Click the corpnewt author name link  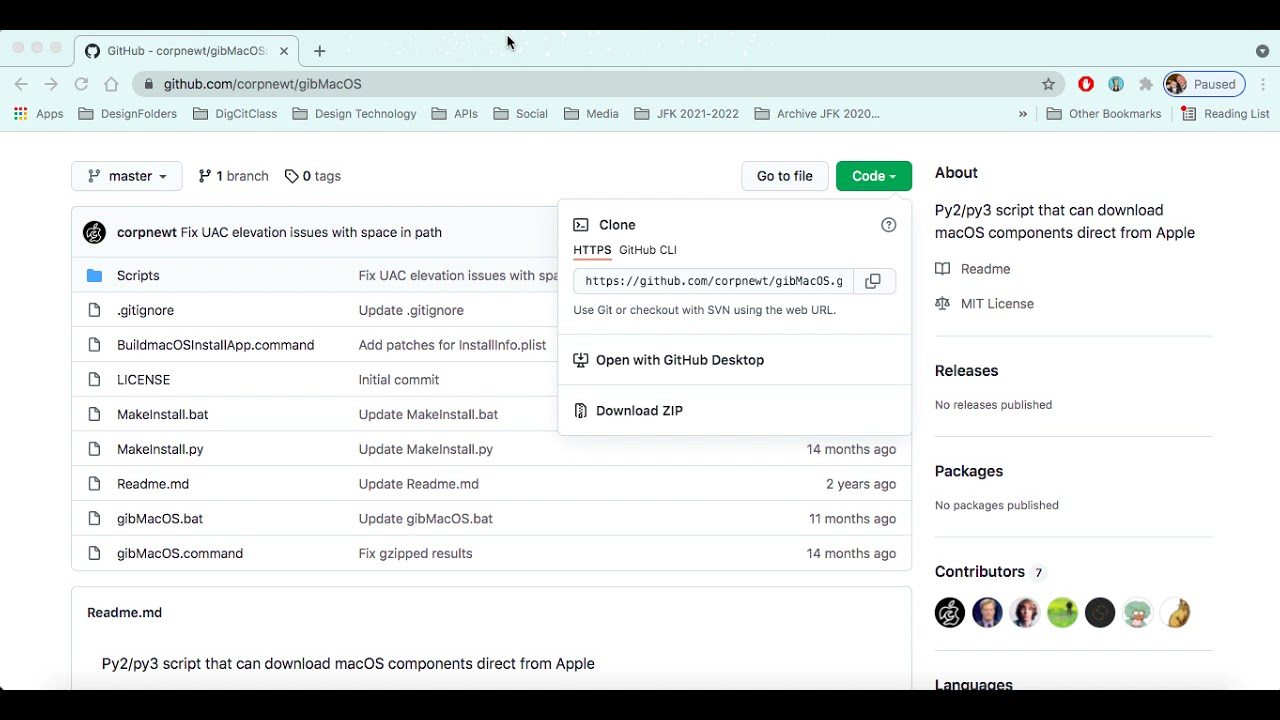coord(147,232)
